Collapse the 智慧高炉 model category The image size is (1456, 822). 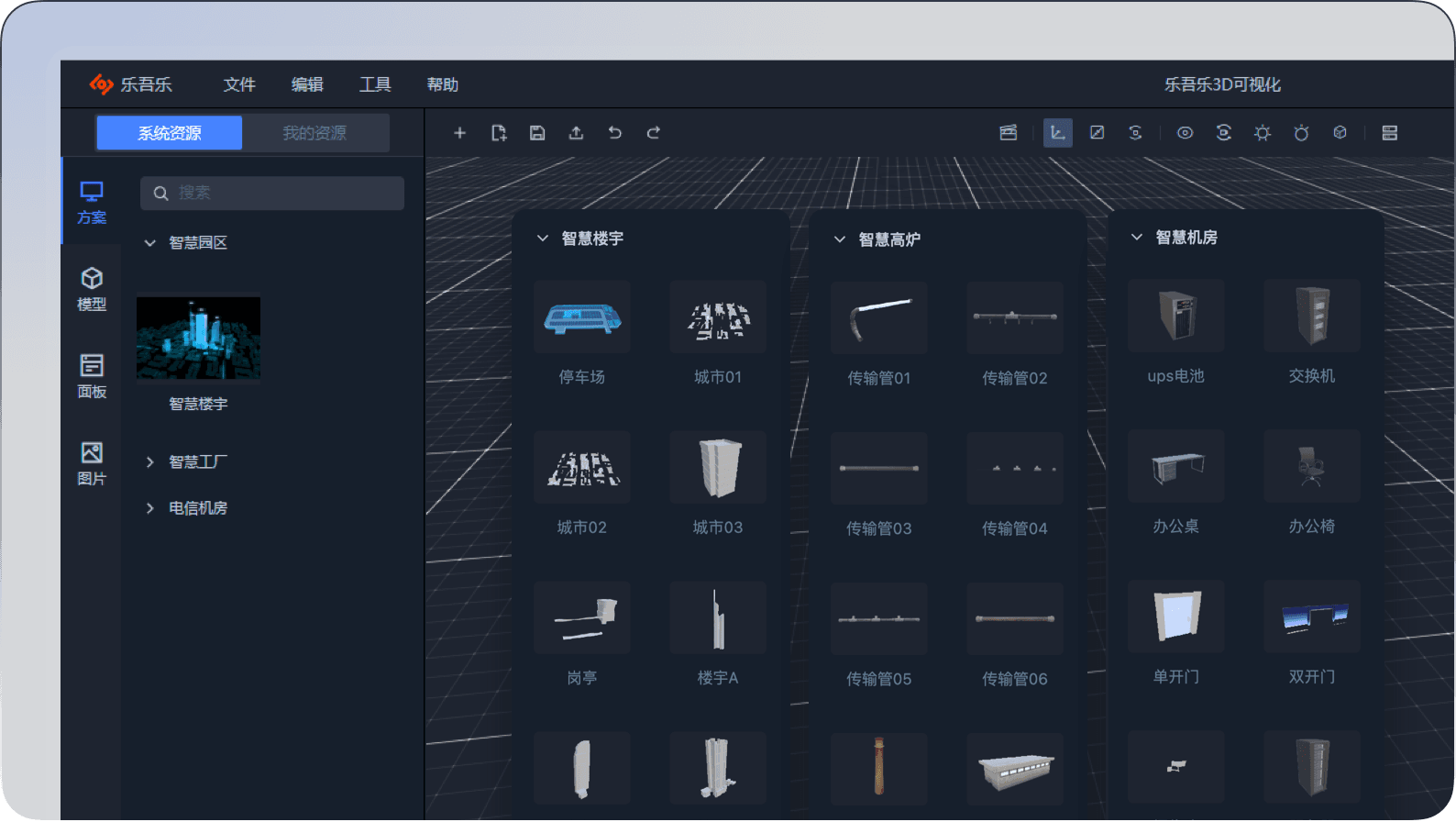click(x=839, y=239)
